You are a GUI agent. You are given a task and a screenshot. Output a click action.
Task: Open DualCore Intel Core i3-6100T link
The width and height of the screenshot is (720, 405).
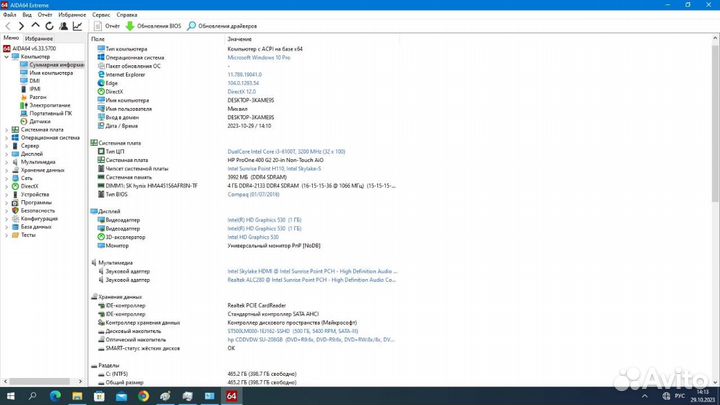[286, 152]
